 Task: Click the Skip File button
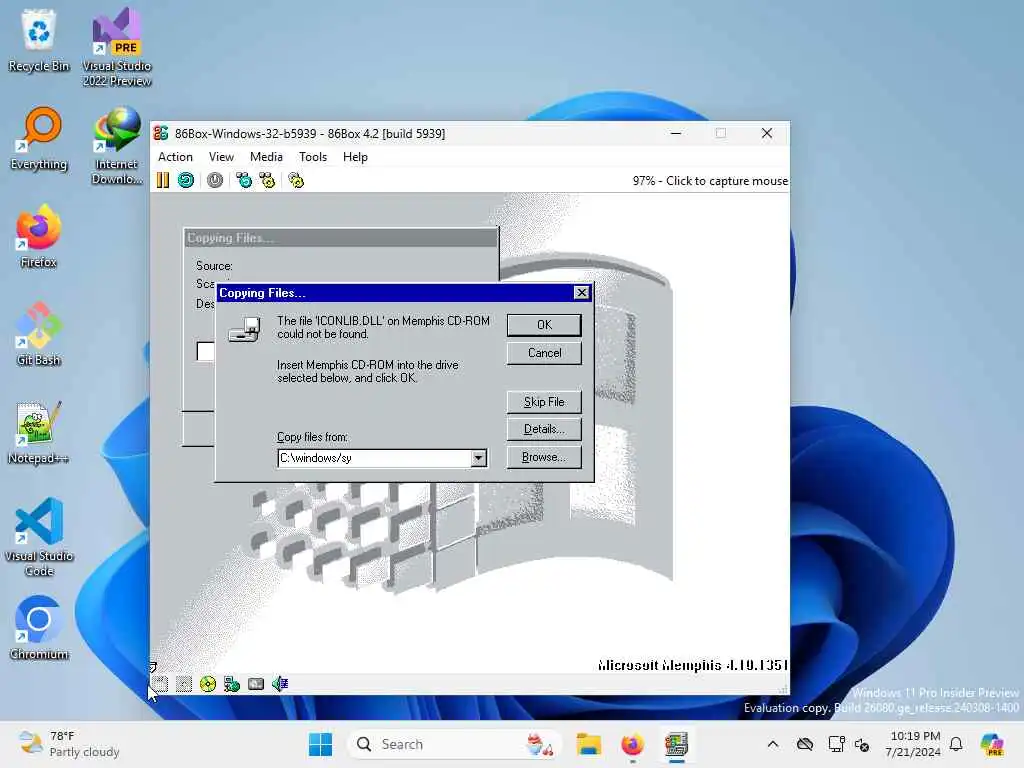544,402
